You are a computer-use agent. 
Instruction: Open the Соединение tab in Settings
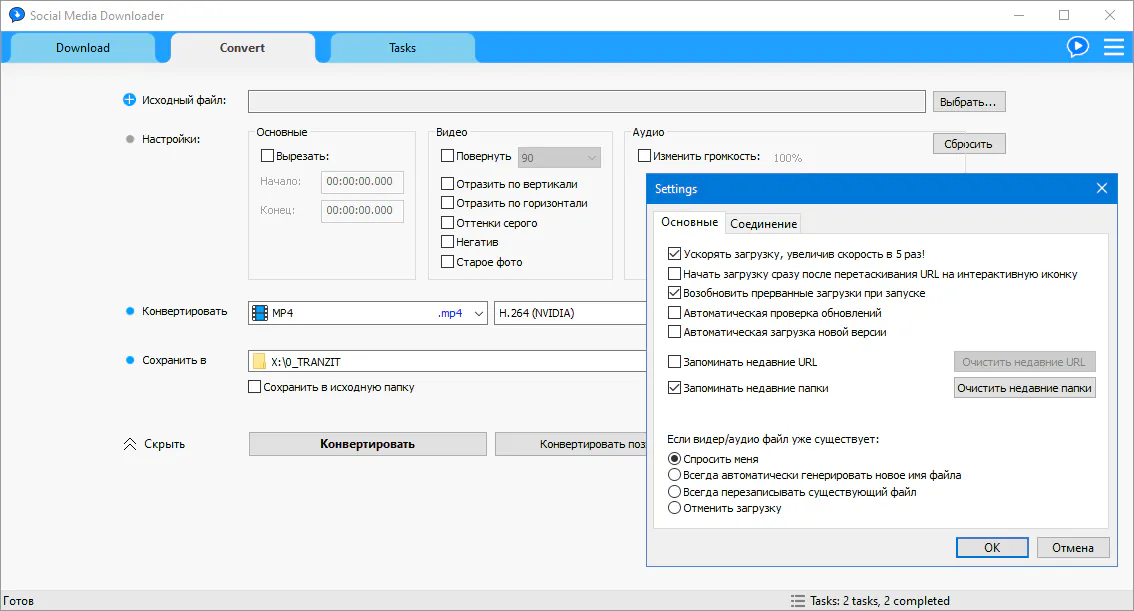763,224
